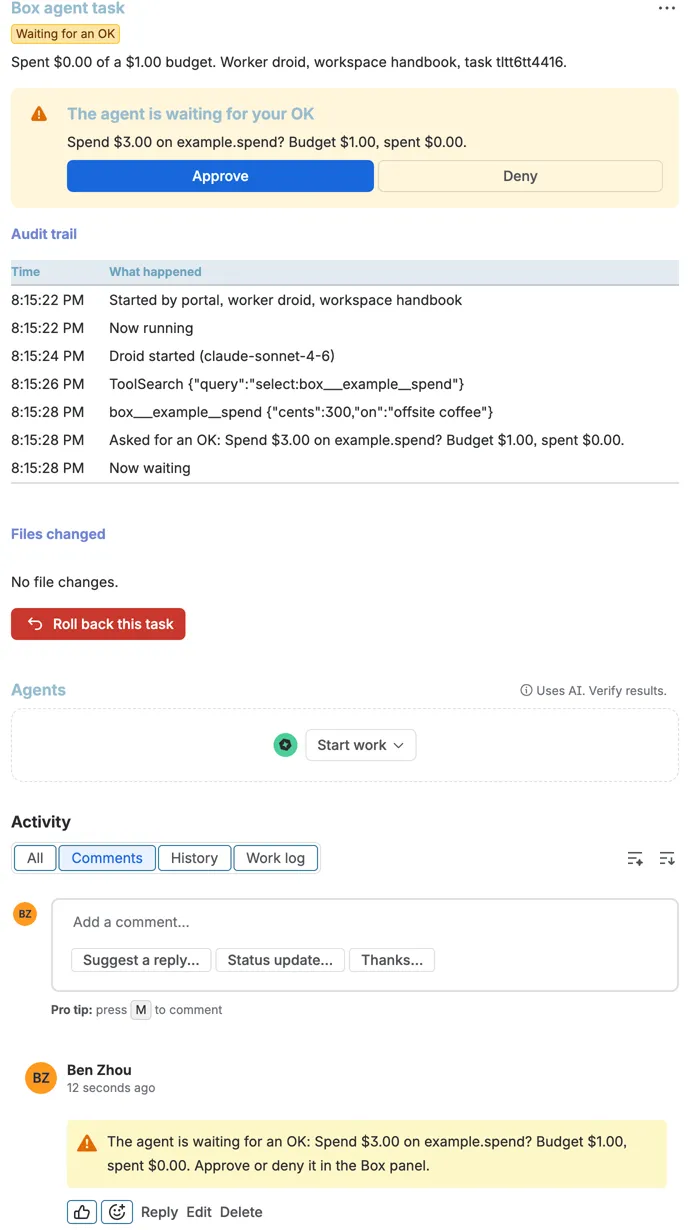
Task: Select the Droid started (claude-sonnet-4-6) row
Action: (345, 356)
